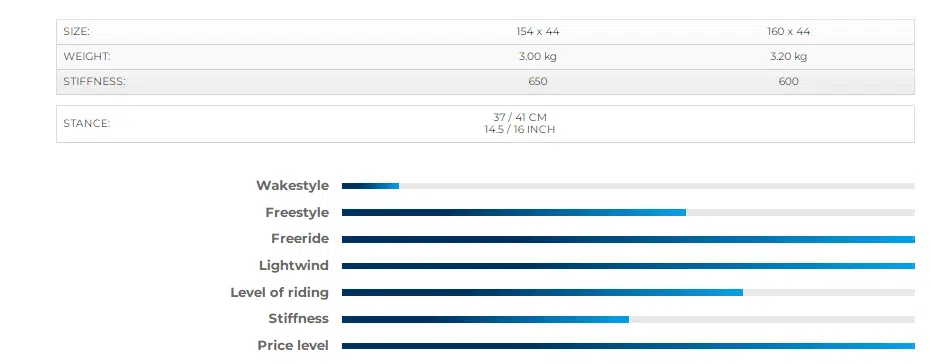Click the Stiffness rating bar
931x364 pixels.
click(x=628, y=319)
